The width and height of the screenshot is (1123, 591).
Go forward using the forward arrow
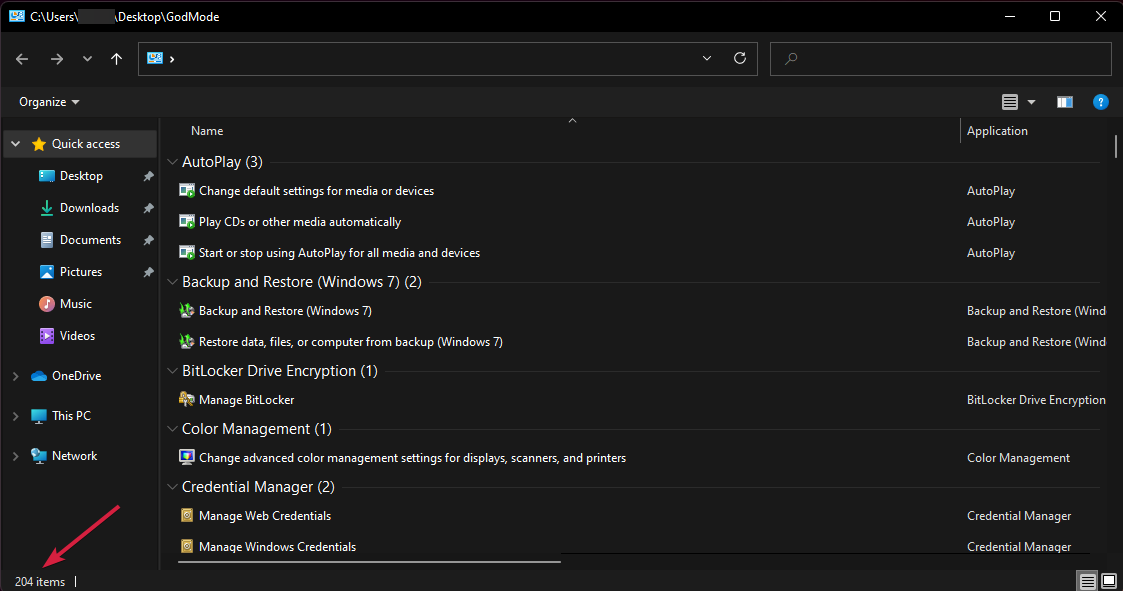57,59
